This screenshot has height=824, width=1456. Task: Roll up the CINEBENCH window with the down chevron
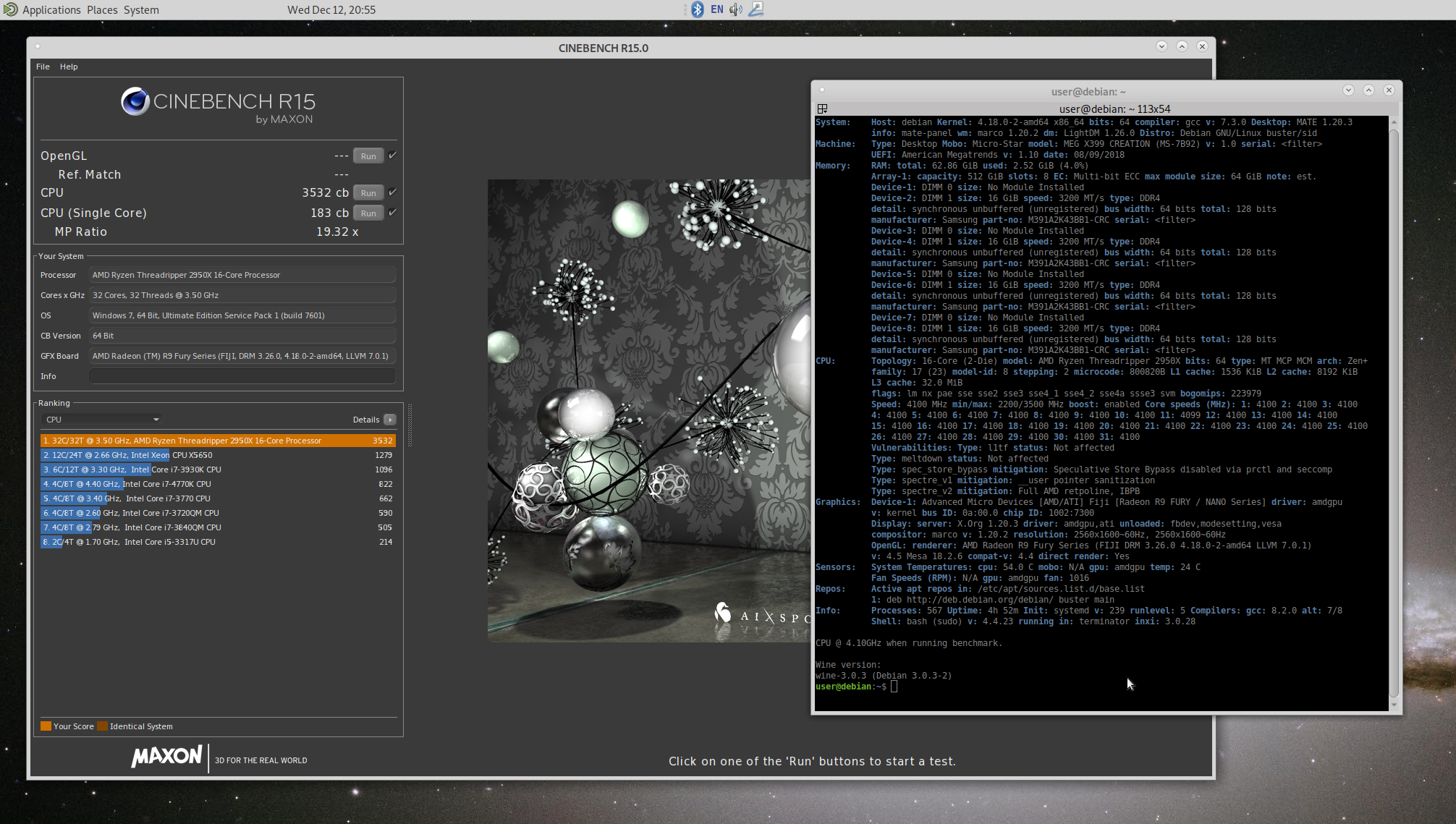coord(1161,46)
